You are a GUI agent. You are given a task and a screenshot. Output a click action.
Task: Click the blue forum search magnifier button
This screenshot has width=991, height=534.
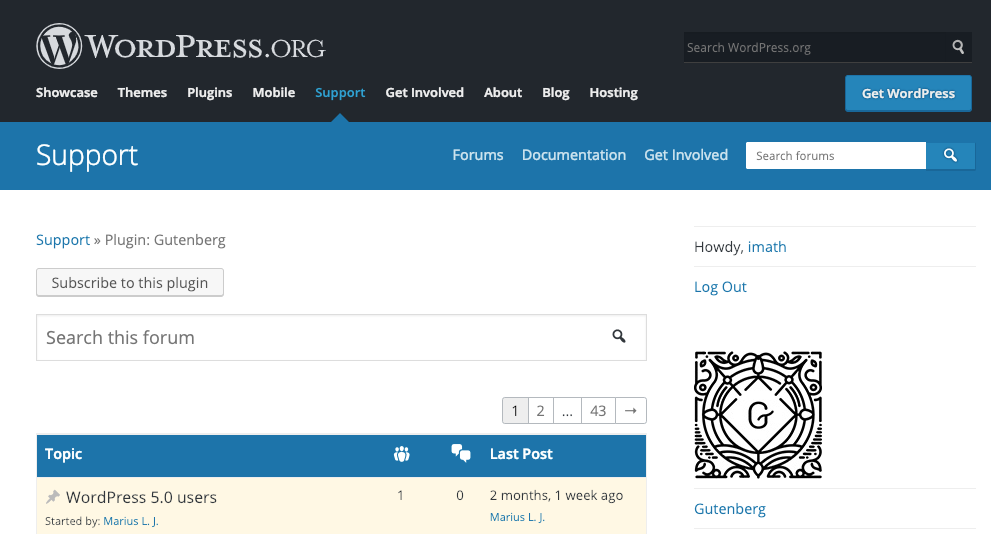pos(951,155)
